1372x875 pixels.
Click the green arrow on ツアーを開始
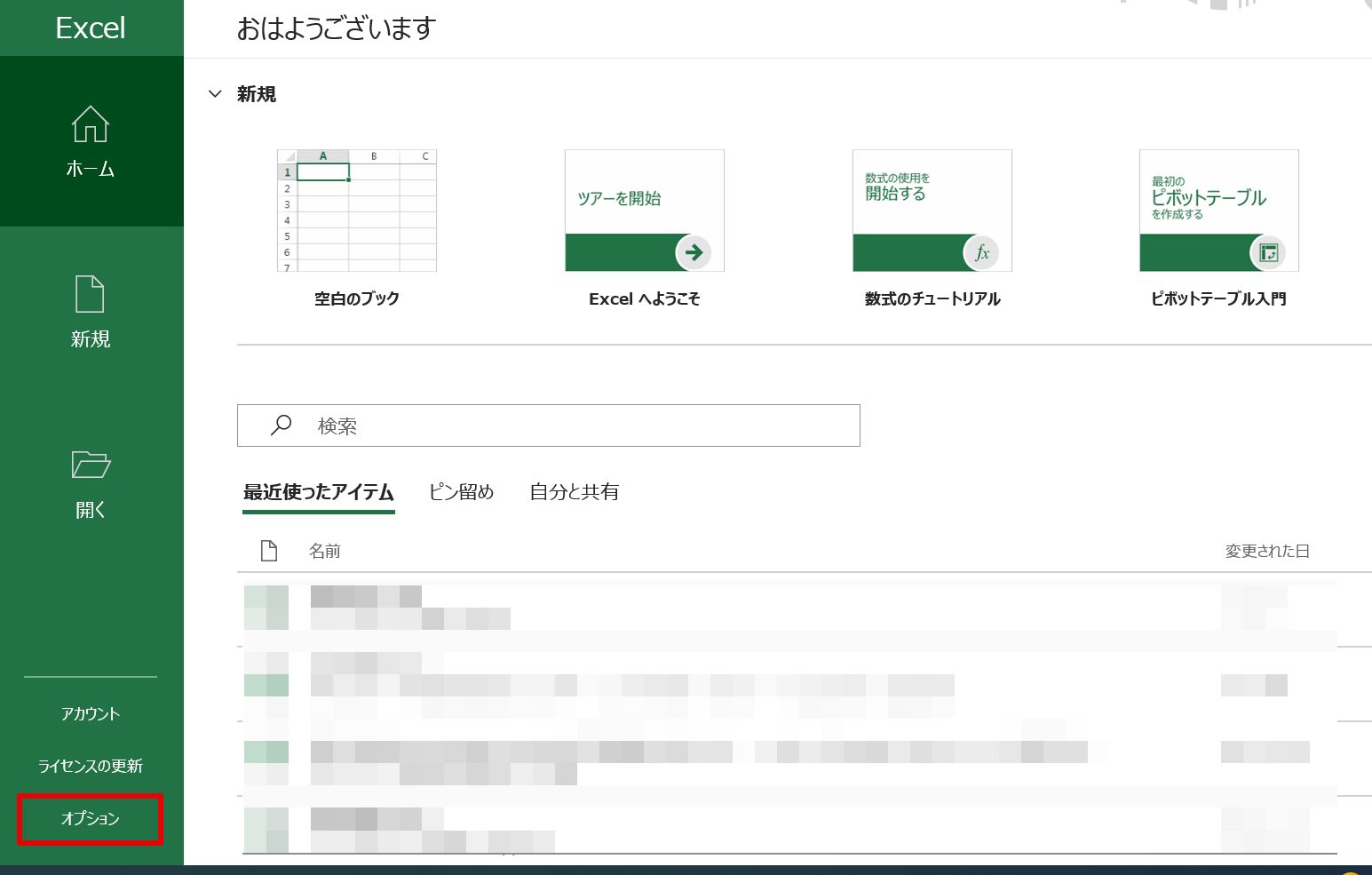tap(694, 252)
